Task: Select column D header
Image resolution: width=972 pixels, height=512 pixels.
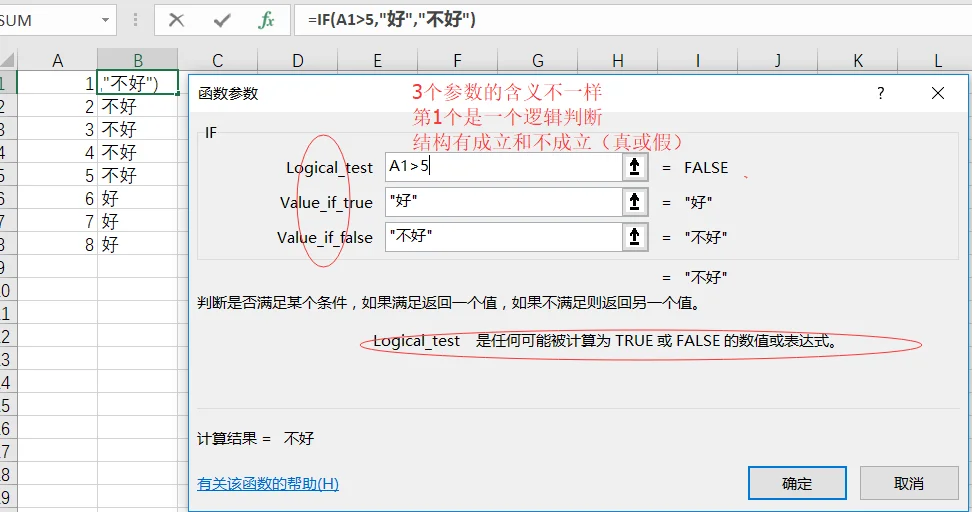Action: (x=298, y=60)
